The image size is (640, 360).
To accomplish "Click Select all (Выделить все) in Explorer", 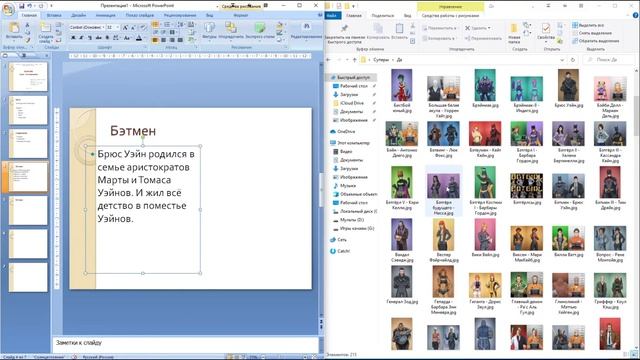I will pos(588,25).
